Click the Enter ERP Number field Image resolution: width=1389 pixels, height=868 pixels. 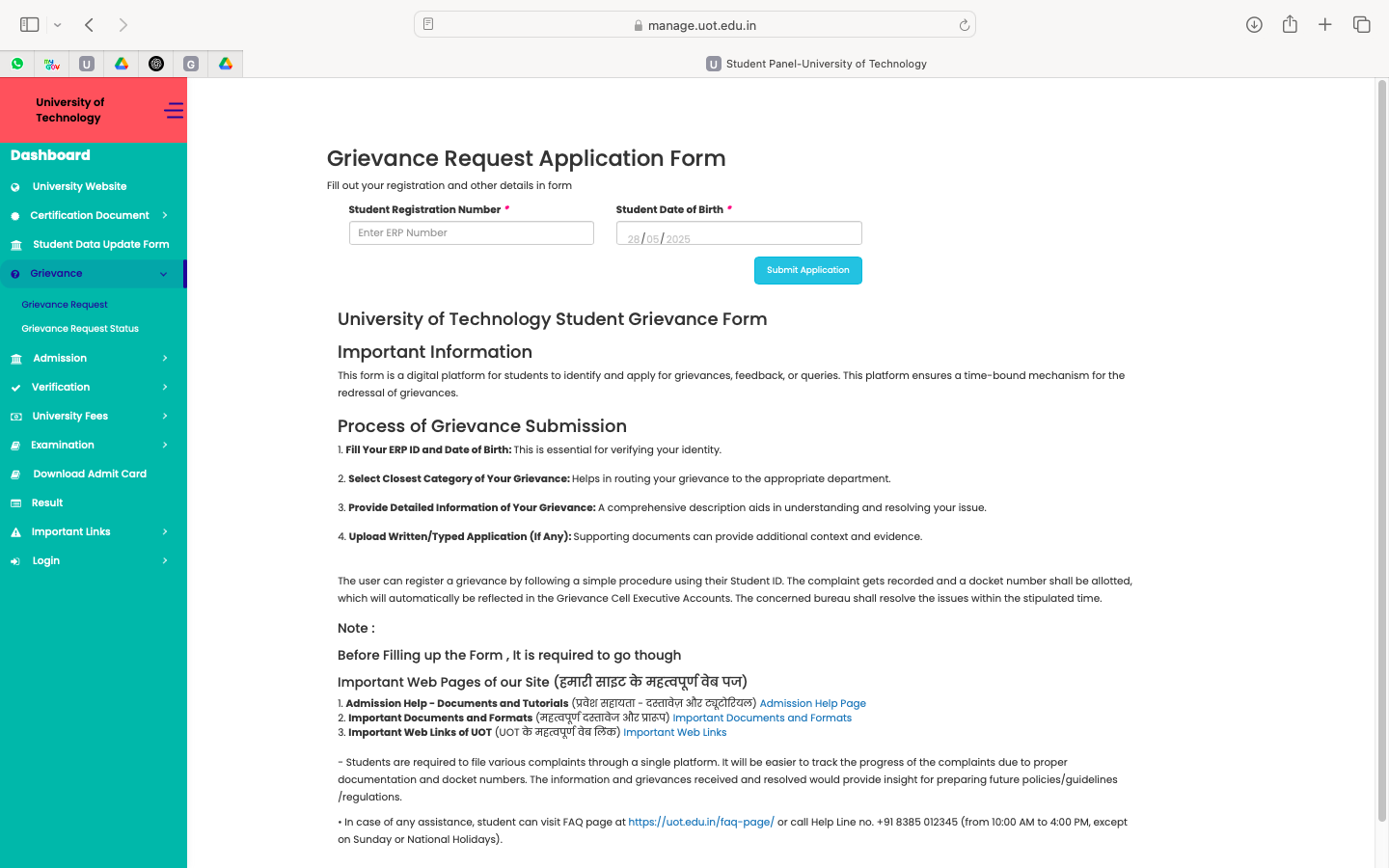pos(471,233)
